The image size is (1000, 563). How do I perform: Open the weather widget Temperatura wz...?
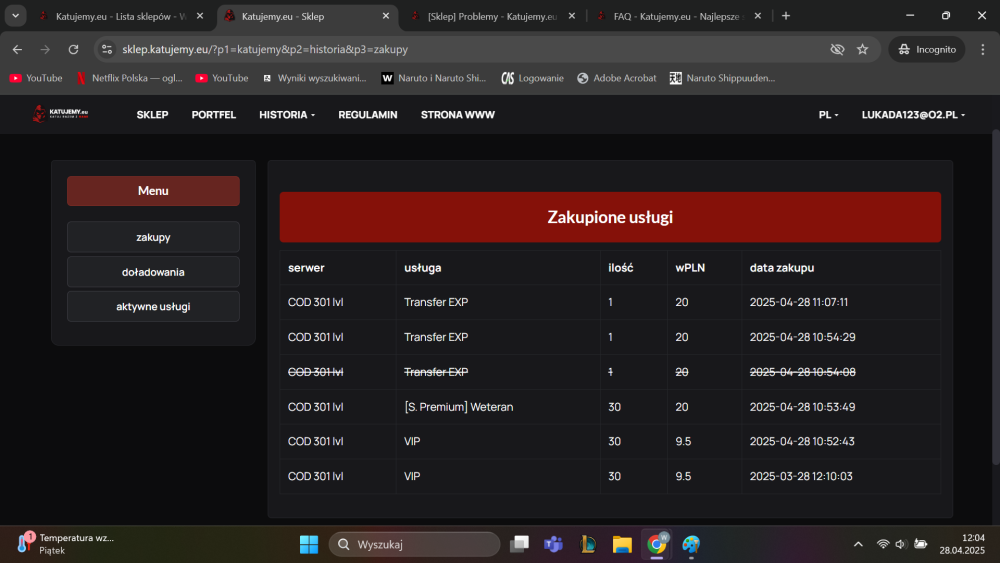coord(66,544)
